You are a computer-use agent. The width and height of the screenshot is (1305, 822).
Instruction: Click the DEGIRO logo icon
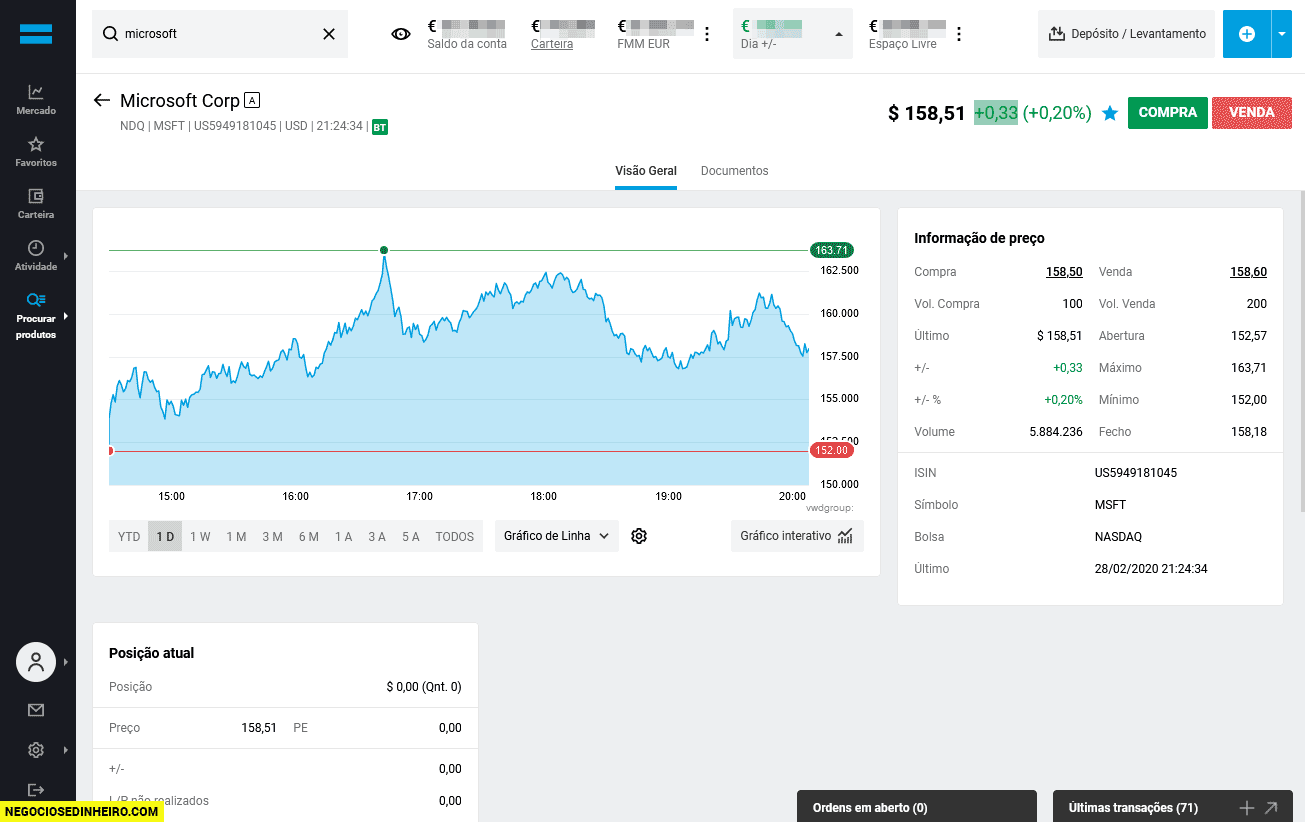tap(36, 33)
